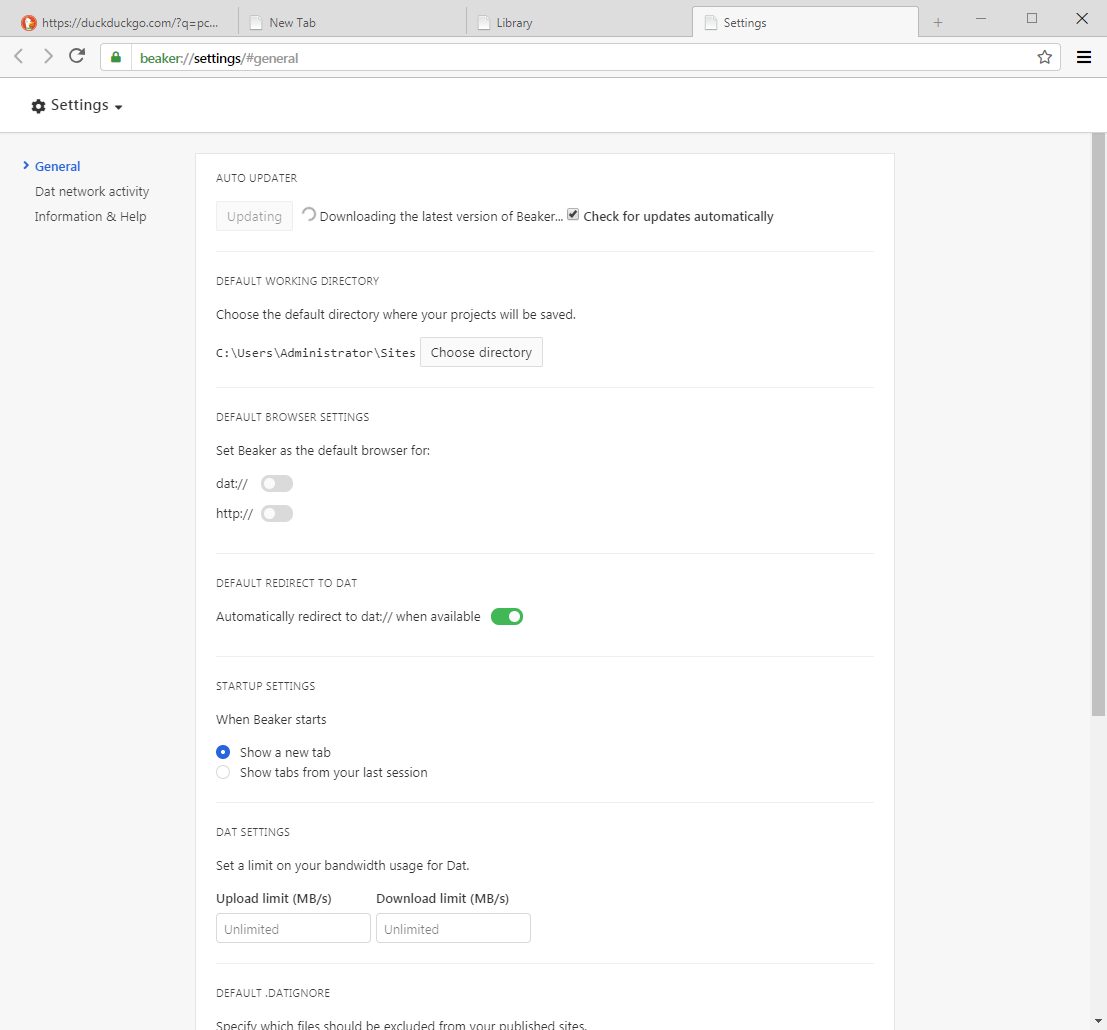Open a new tab with plus icon
This screenshot has width=1107, height=1030.
(937, 23)
